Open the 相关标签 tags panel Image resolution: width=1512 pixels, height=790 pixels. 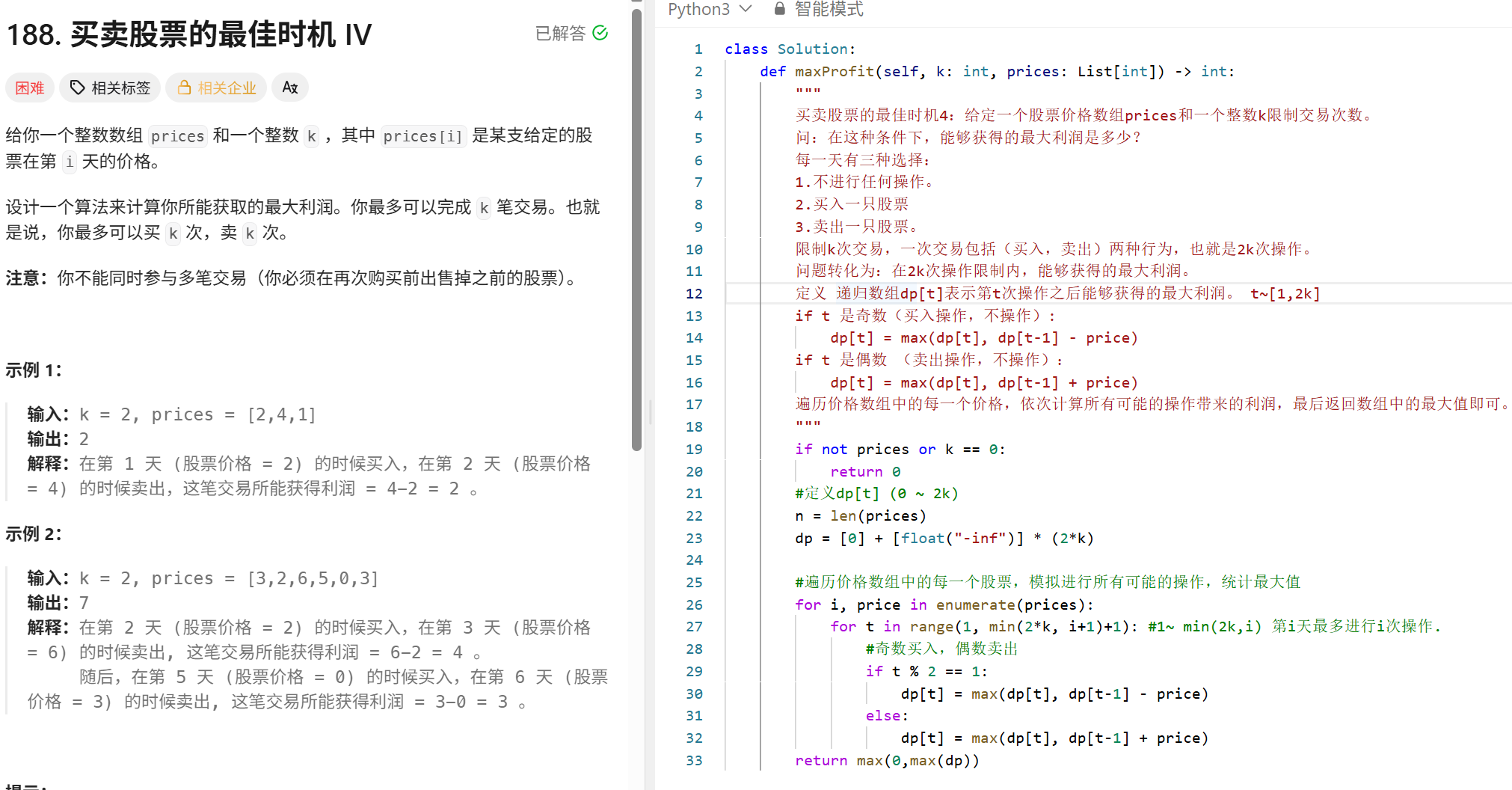click(109, 88)
